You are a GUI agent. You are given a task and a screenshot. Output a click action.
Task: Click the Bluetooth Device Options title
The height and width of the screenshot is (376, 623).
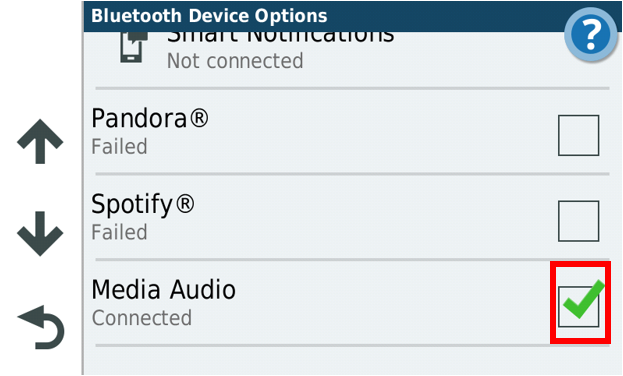pyautogui.click(x=209, y=16)
